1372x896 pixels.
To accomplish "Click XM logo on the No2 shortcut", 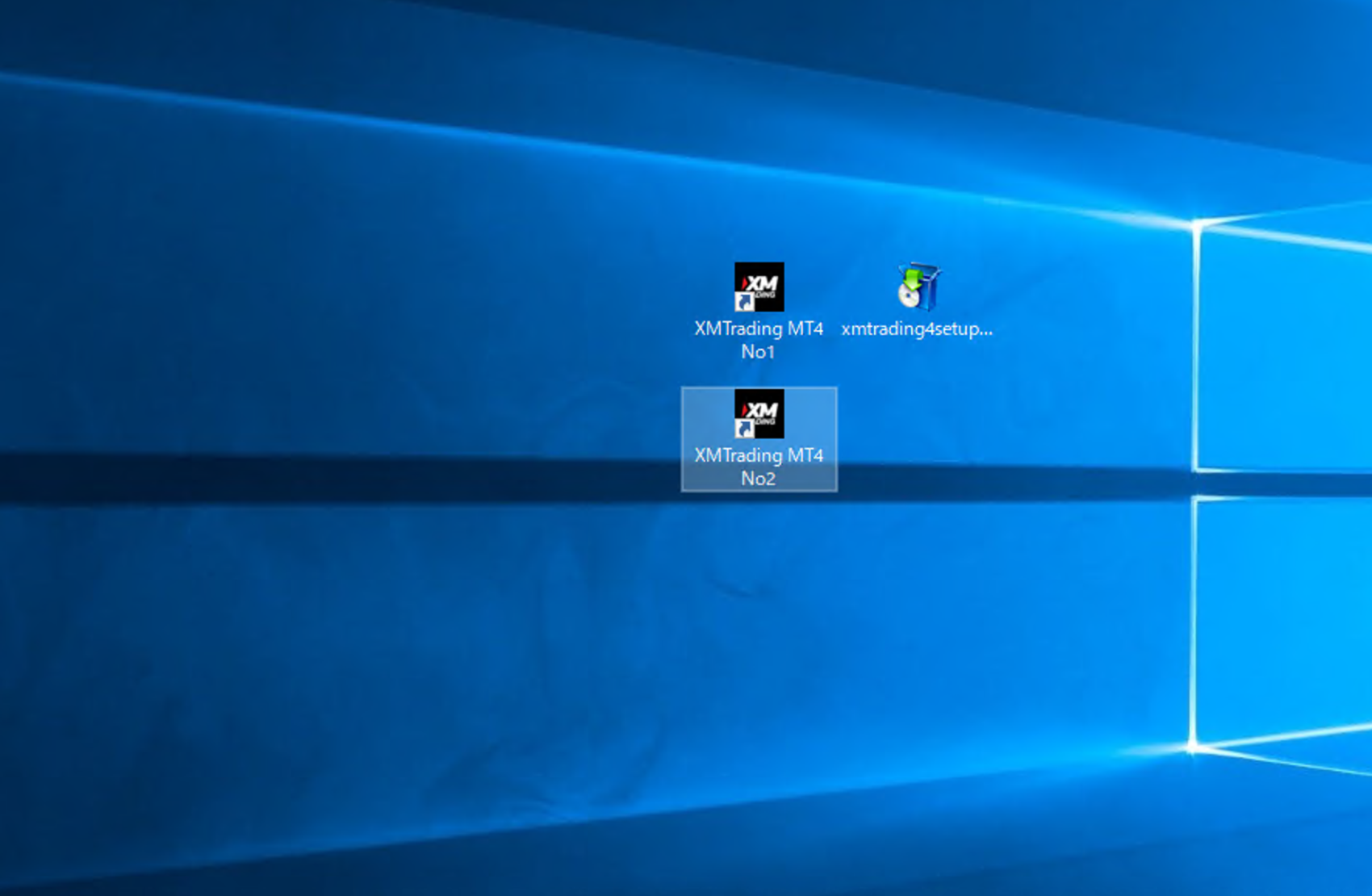I will click(x=761, y=409).
